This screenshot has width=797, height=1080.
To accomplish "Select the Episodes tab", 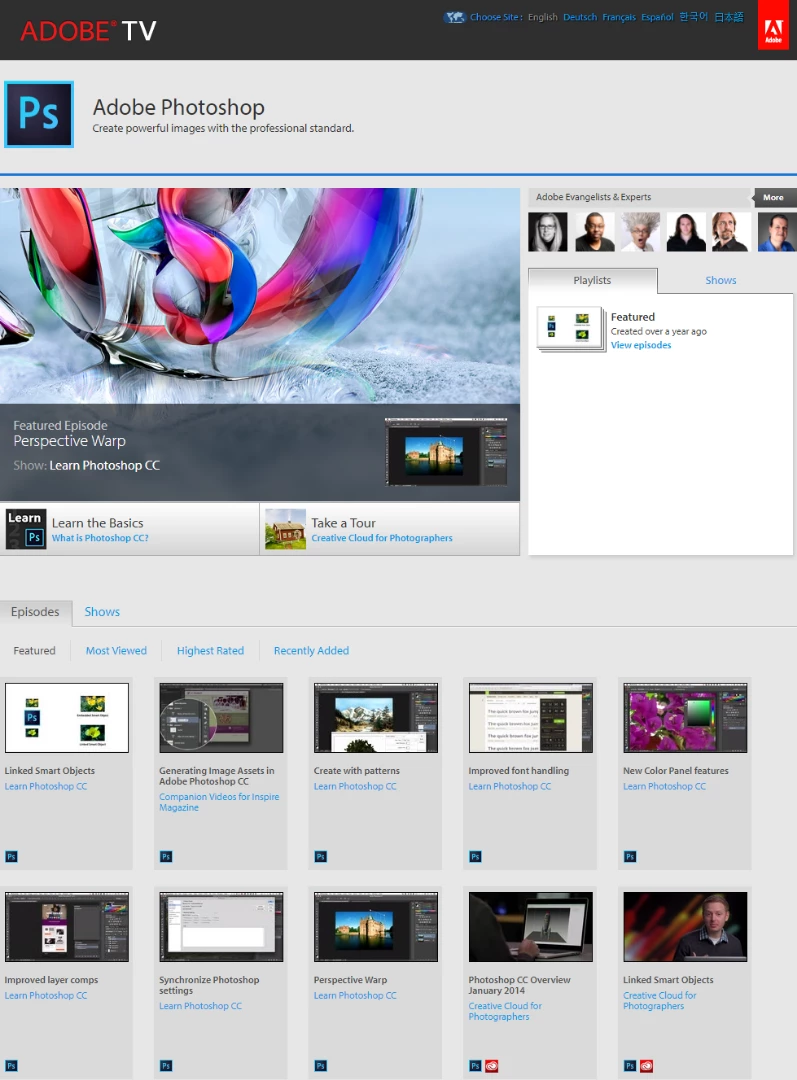I will tap(35, 612).
